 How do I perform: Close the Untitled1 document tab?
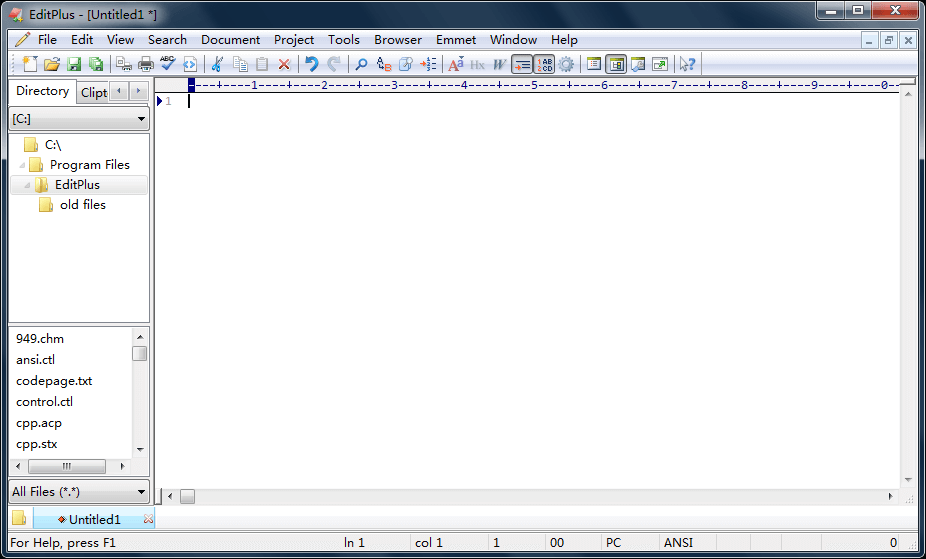[x=148, y=519]
